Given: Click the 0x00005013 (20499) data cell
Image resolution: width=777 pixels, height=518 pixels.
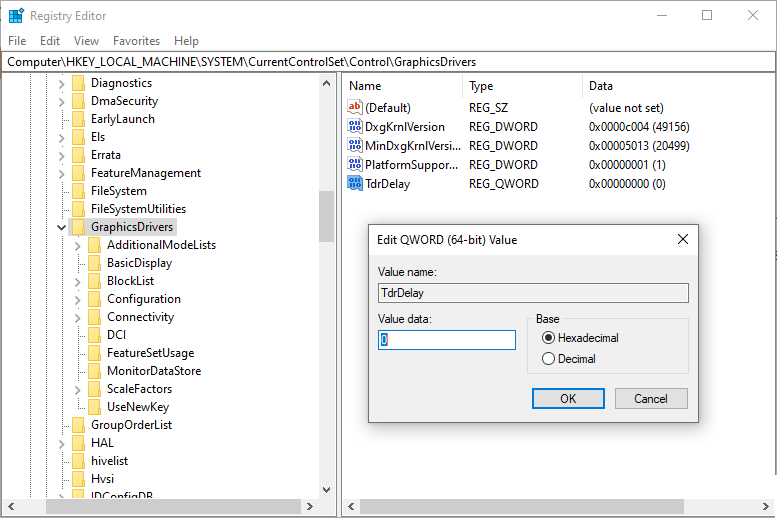Looking at the screenshot, I should tap(639, 146).
